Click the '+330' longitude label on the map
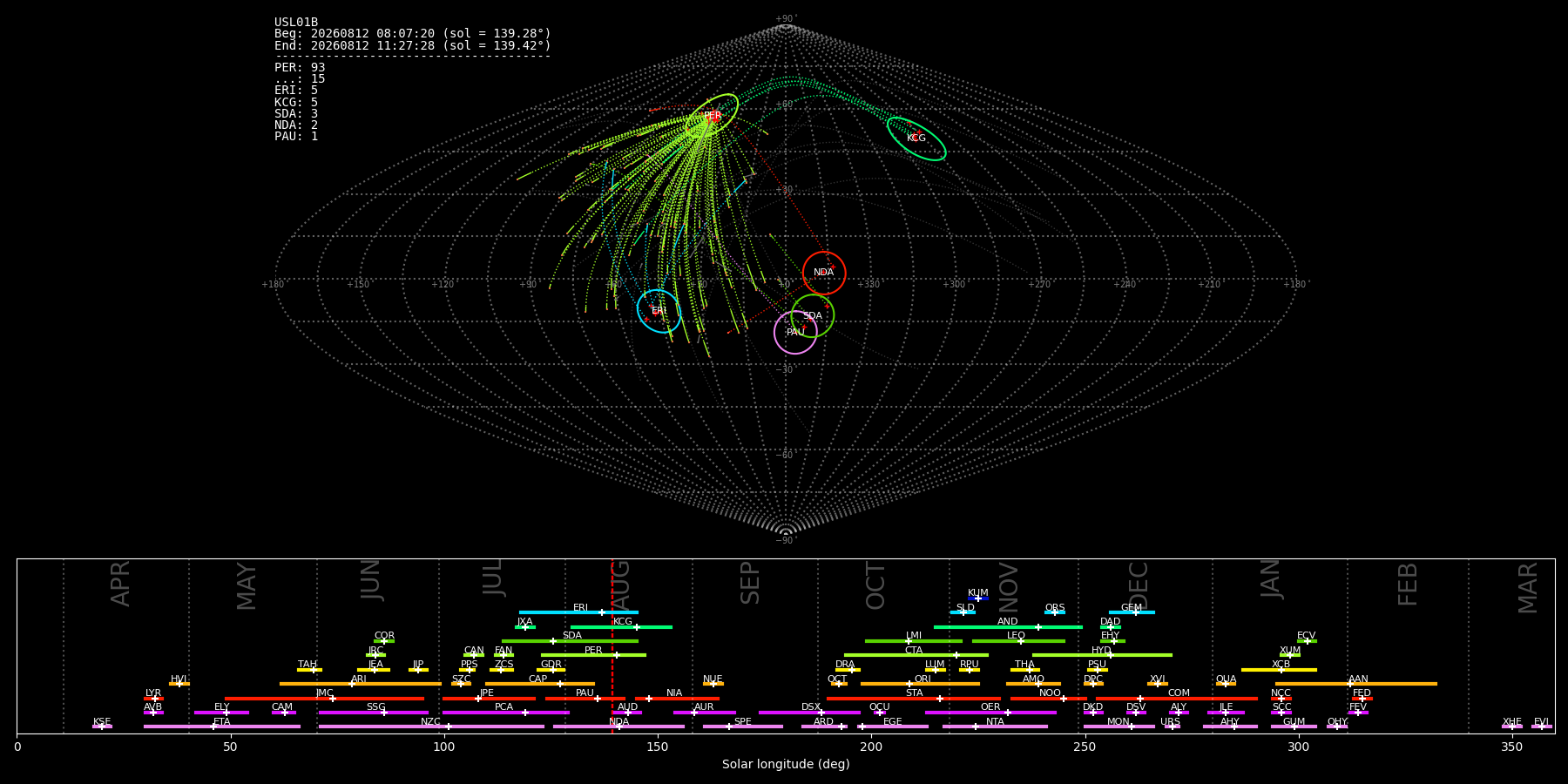The width and height of the screenshot is (1568, 784). click(868, 284)
